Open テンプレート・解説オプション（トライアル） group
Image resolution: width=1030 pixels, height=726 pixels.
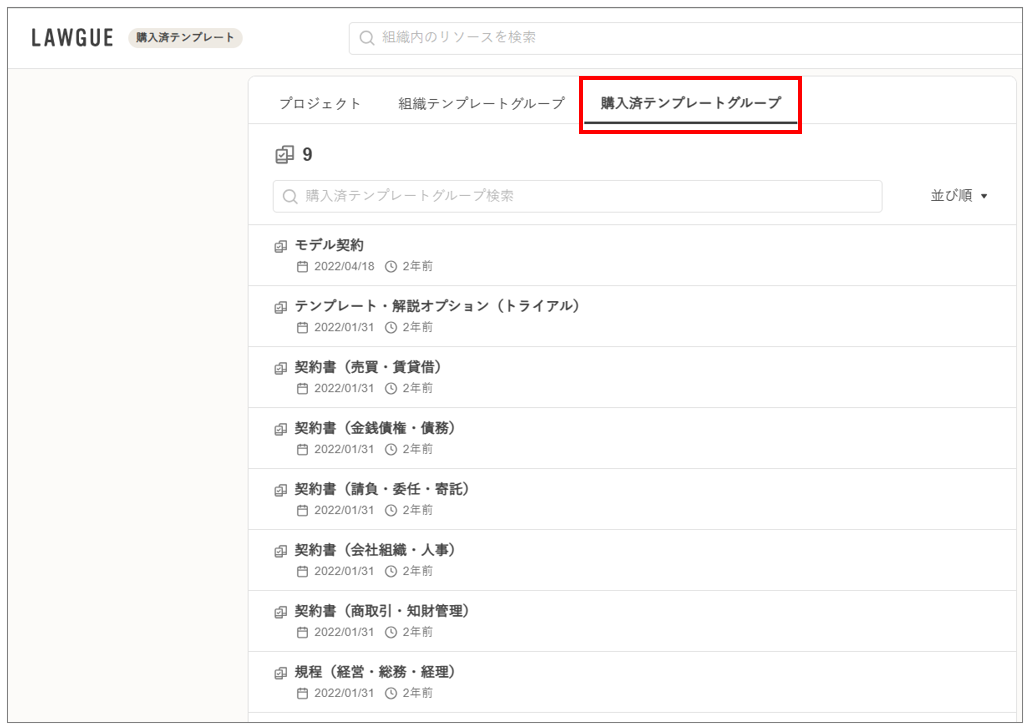click(x=437, y=306)
